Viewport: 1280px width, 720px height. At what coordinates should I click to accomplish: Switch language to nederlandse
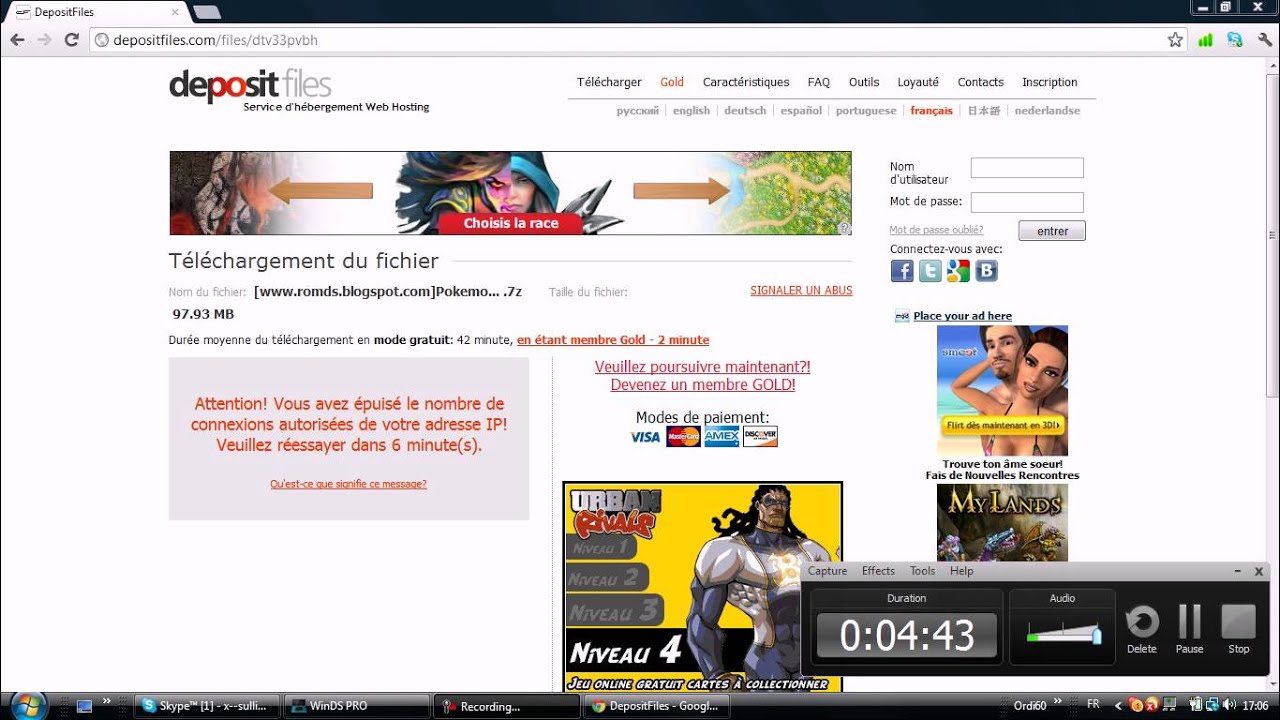click(x=1047, y=111)
